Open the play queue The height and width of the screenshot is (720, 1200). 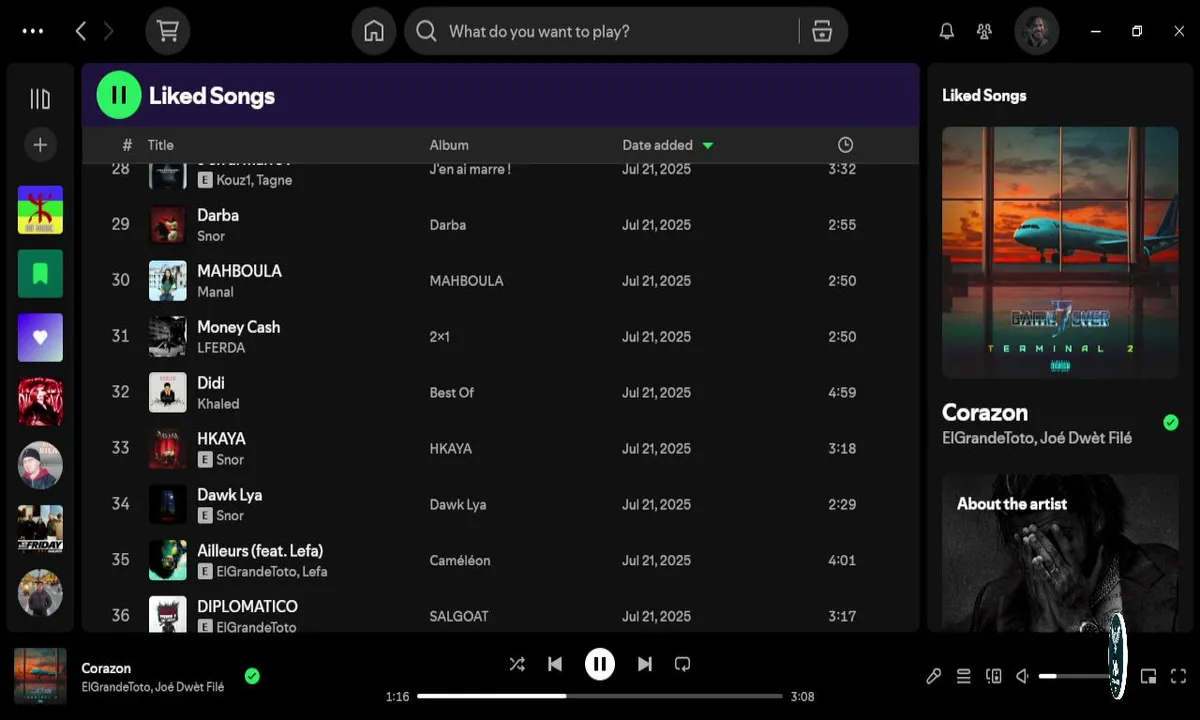coord(963,676)
